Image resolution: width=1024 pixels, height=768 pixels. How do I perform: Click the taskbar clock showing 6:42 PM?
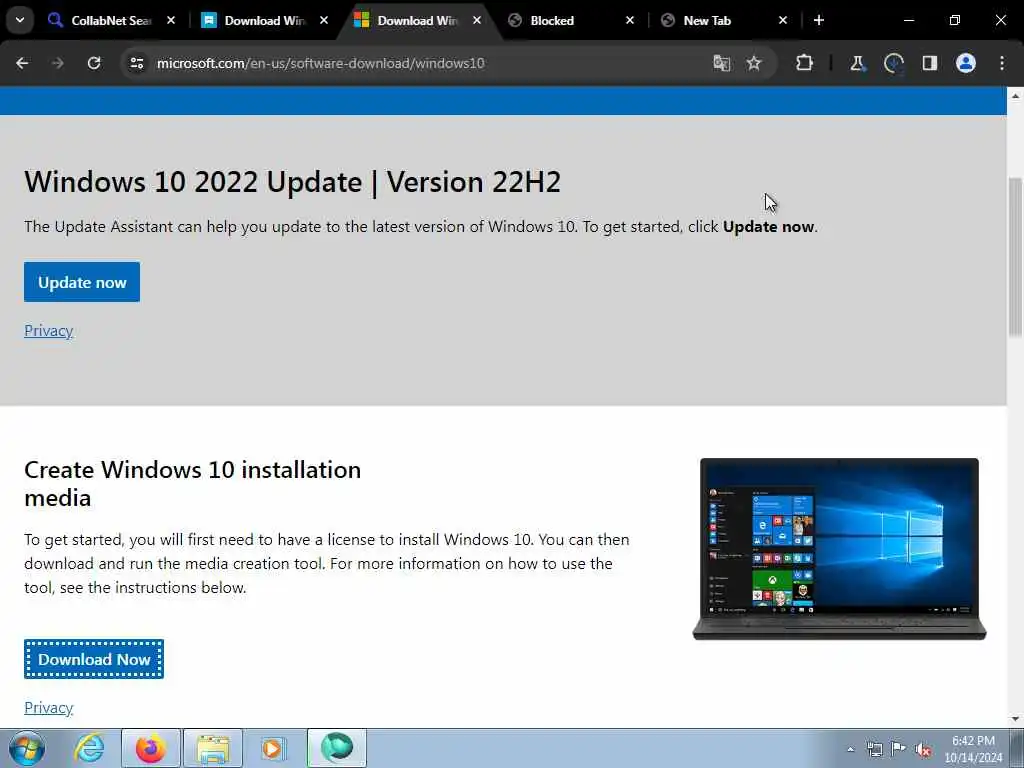tap(973, 749)
